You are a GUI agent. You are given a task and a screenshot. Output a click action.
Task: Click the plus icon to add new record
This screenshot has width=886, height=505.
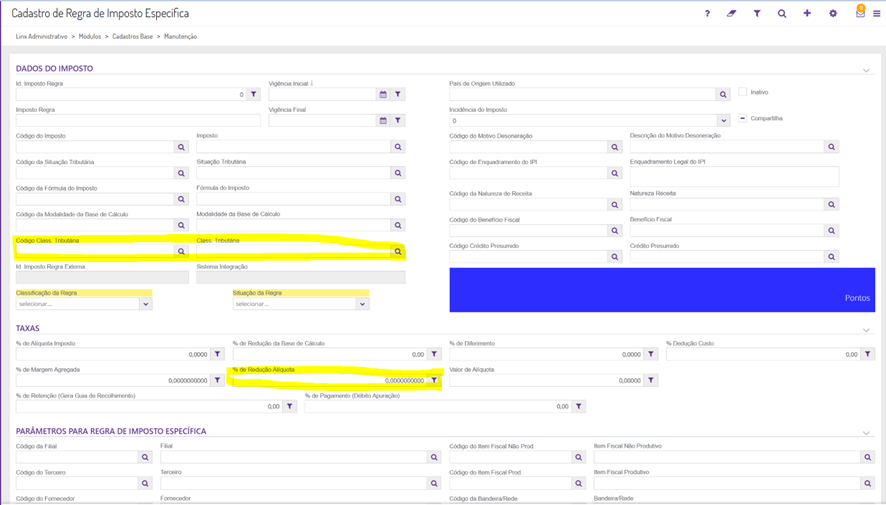point(807,14)
